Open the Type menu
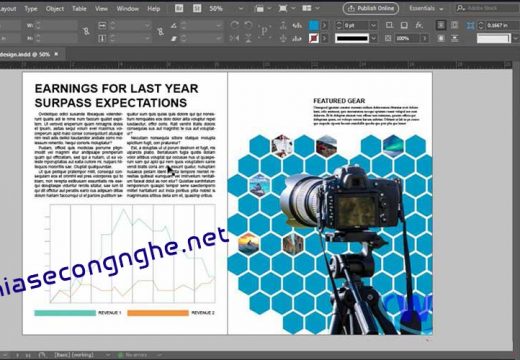 pyautogui.click(x=31, y=9)
